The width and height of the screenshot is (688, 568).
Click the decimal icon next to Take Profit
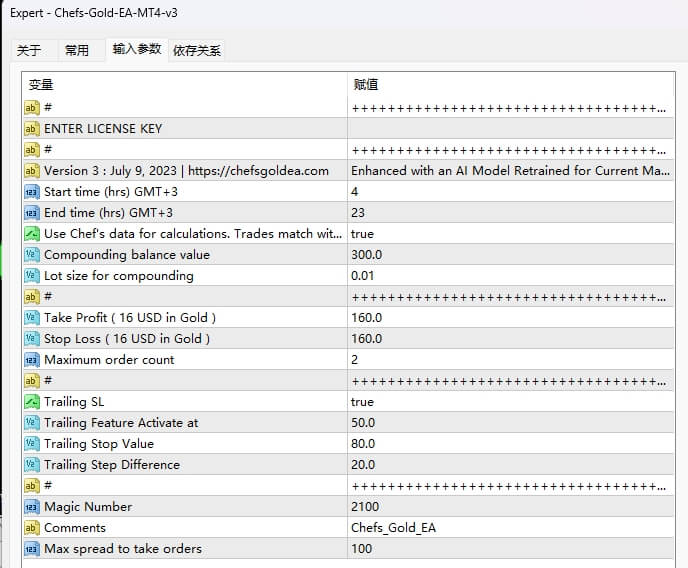tap(31, 317)
